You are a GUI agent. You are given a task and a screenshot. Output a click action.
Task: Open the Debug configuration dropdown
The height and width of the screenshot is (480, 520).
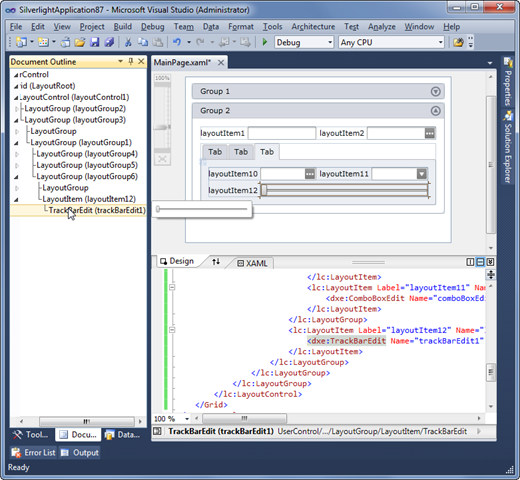(330, 43)
